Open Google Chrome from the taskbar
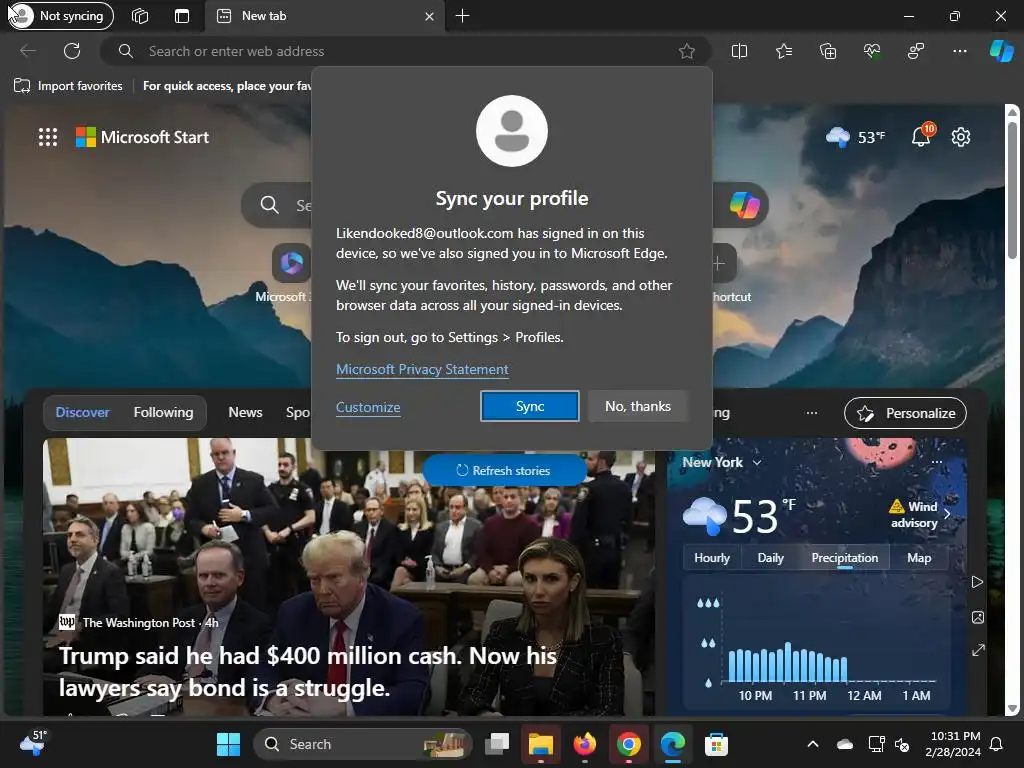The image size is (1024, 768). pos(628,744)
